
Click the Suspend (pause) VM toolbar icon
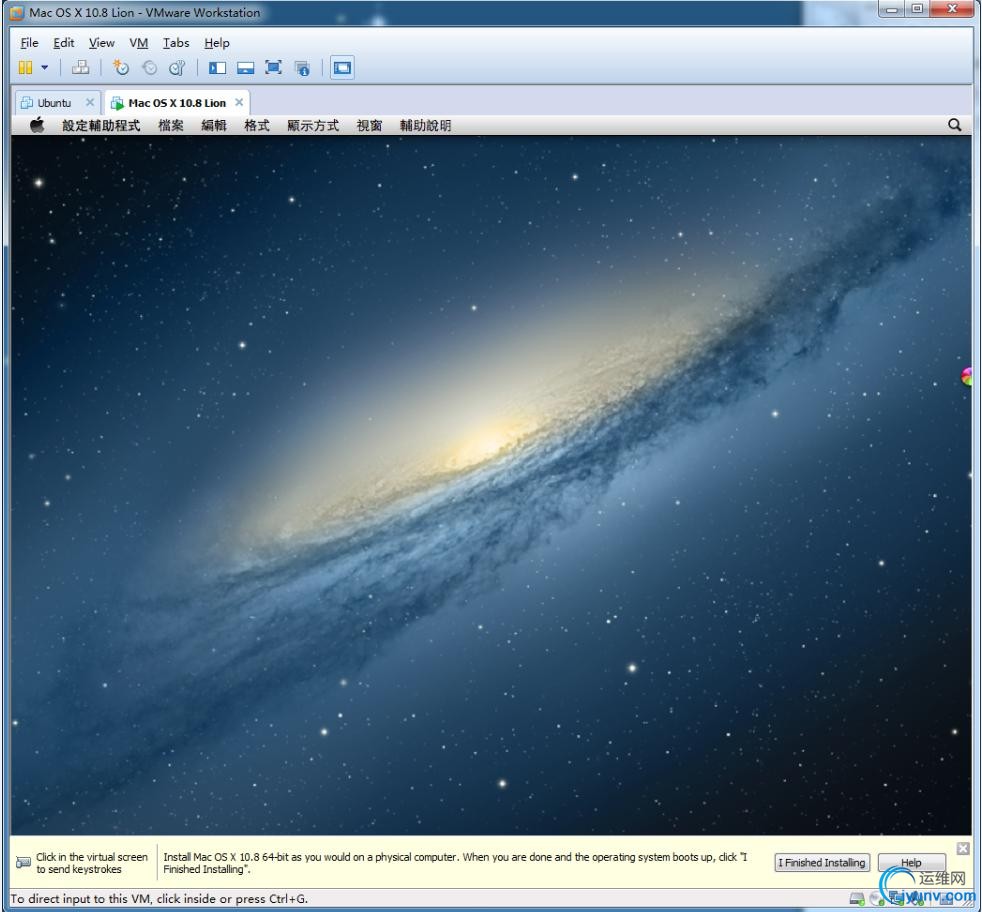(25, 68)
